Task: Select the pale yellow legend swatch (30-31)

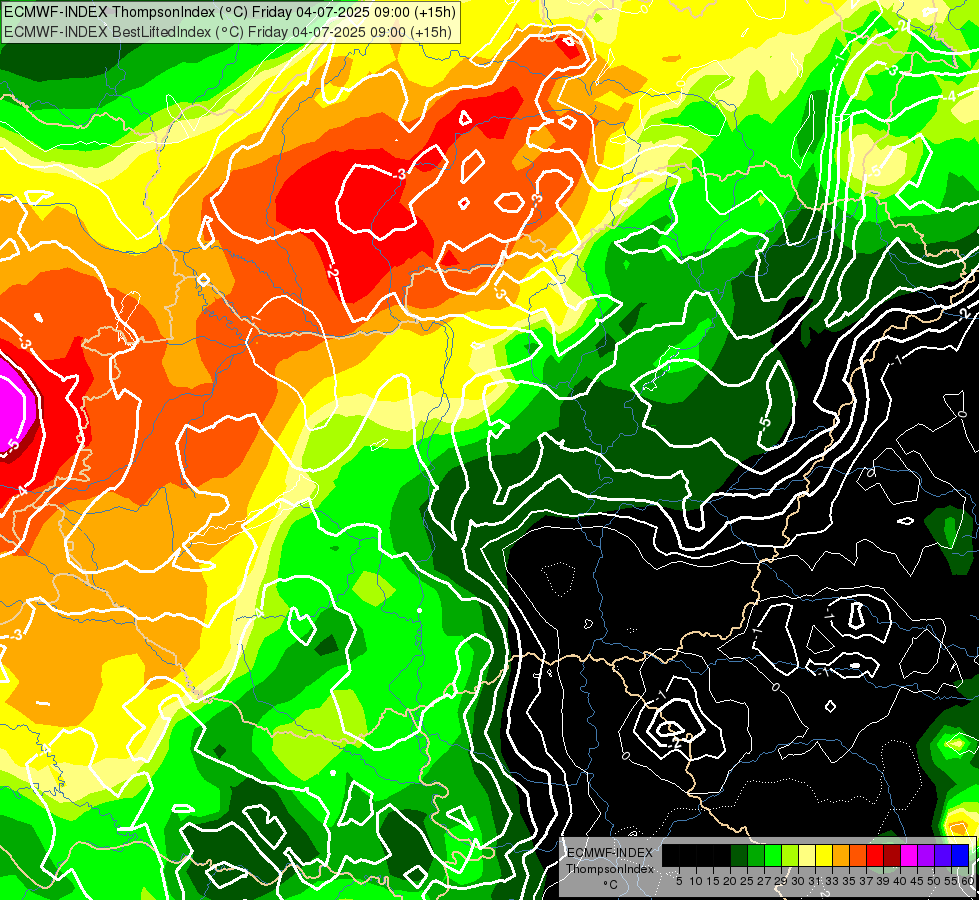Action: point(807,856)
